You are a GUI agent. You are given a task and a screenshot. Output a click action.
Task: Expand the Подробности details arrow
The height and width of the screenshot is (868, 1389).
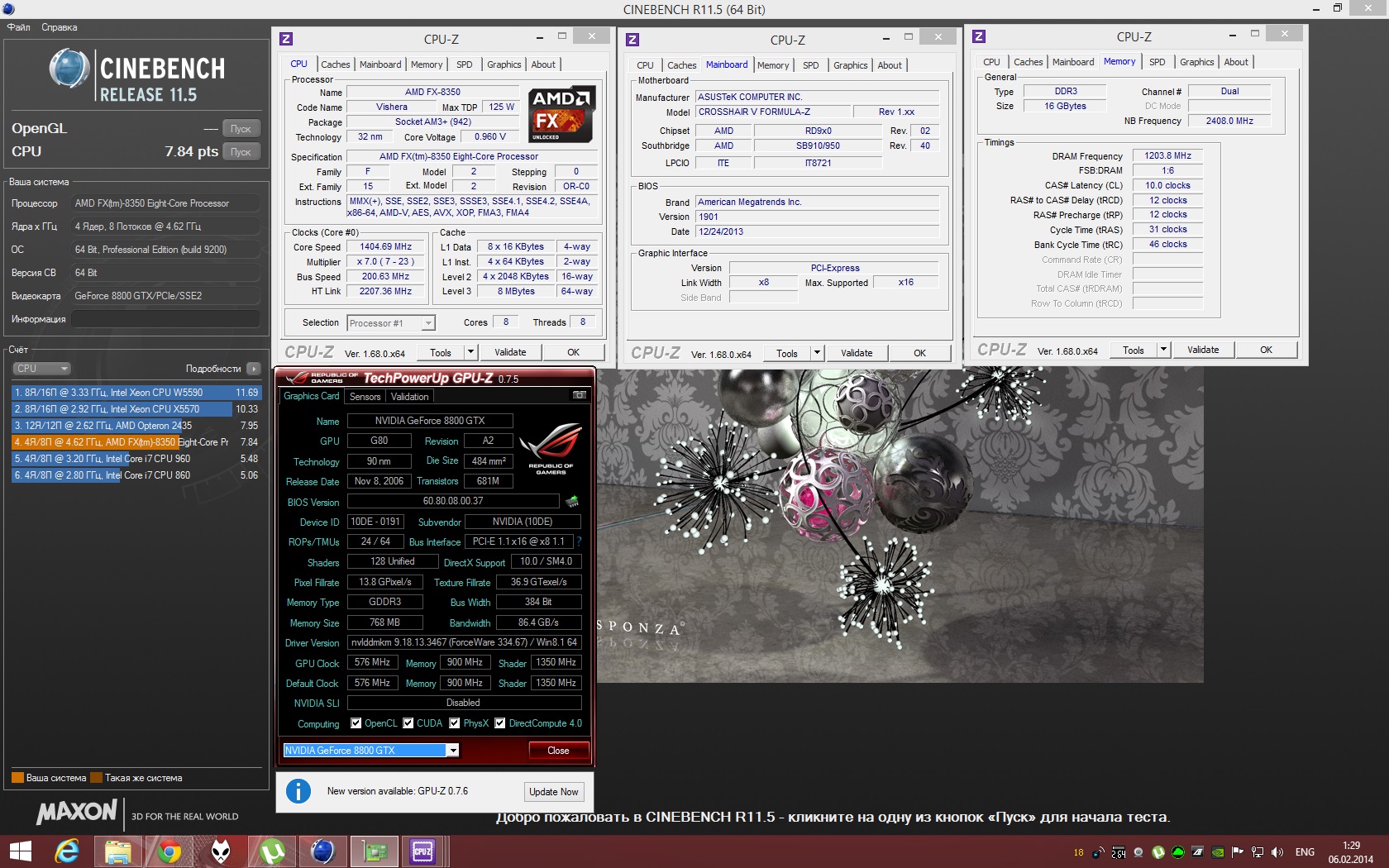point(254,369)
